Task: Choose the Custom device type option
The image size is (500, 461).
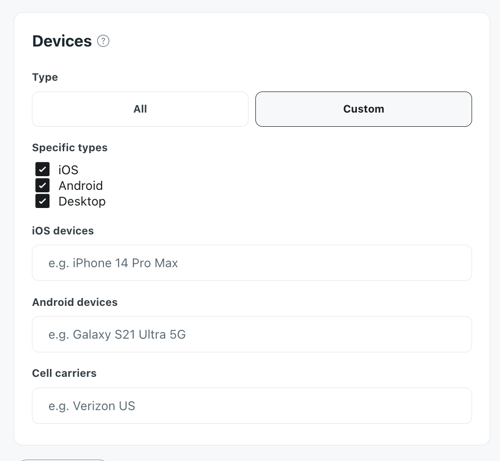Action: (x=363, y=109)
